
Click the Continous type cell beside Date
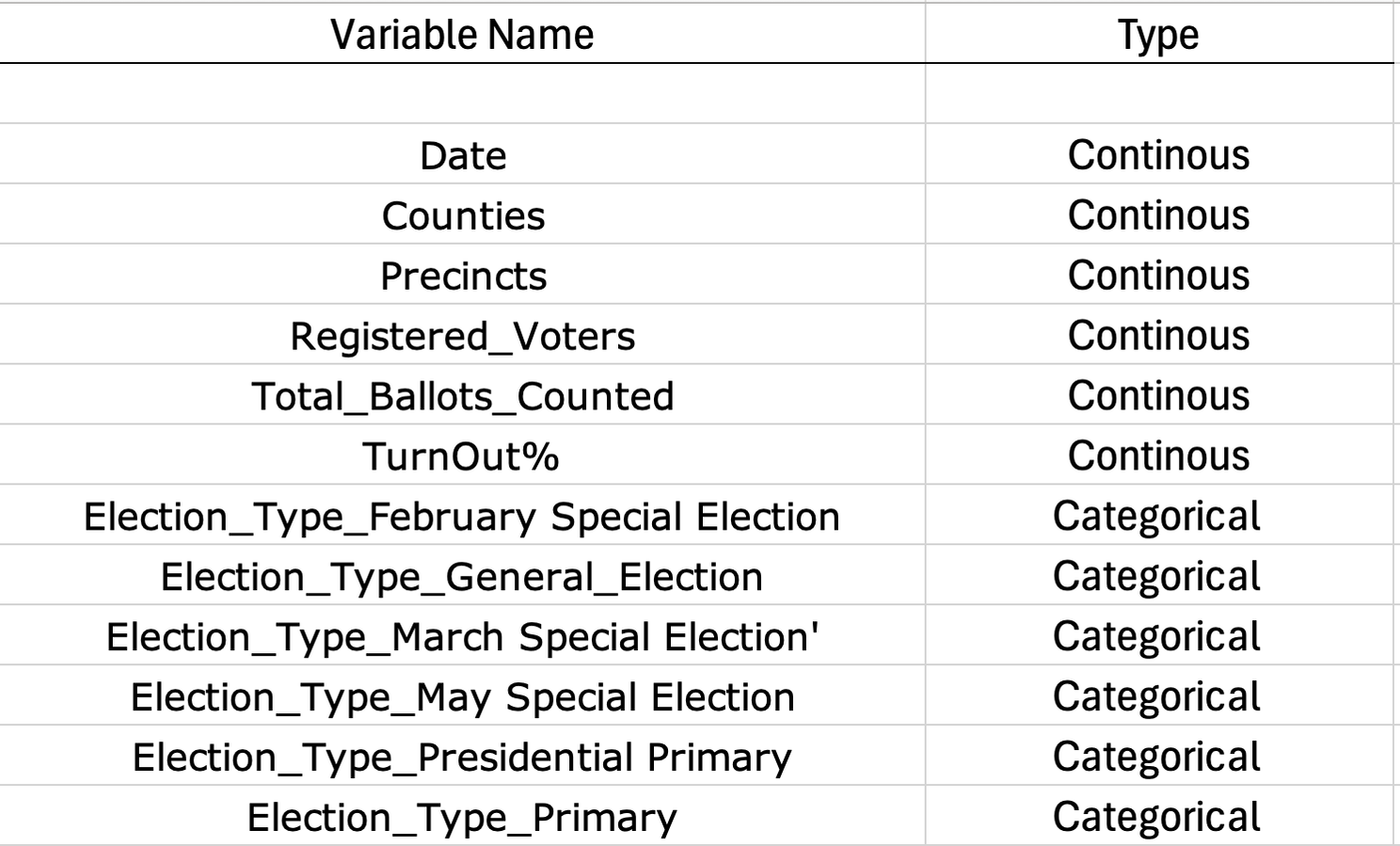[x=1158, y=155]
